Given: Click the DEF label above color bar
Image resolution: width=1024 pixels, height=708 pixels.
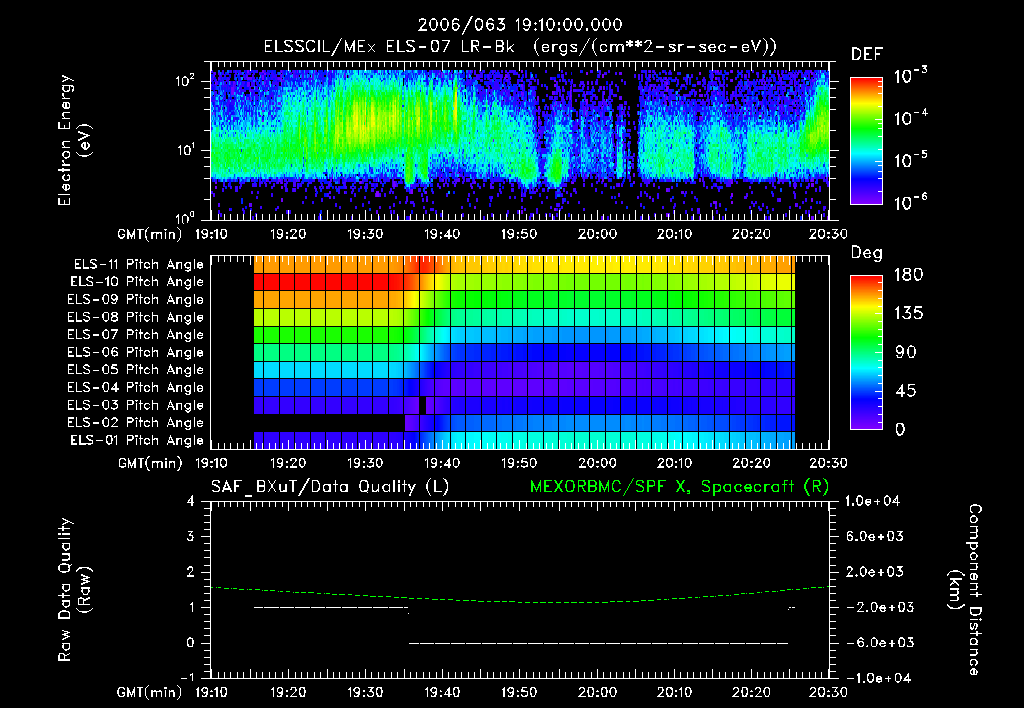Looking at the screenshot, I should [x=867, y=54].
